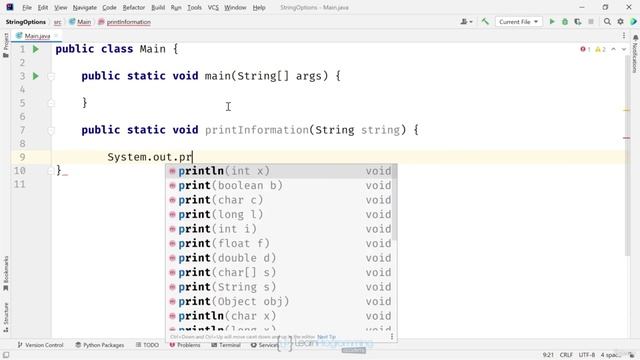Start Debug with the bug icon

click(x=565, y=22)
